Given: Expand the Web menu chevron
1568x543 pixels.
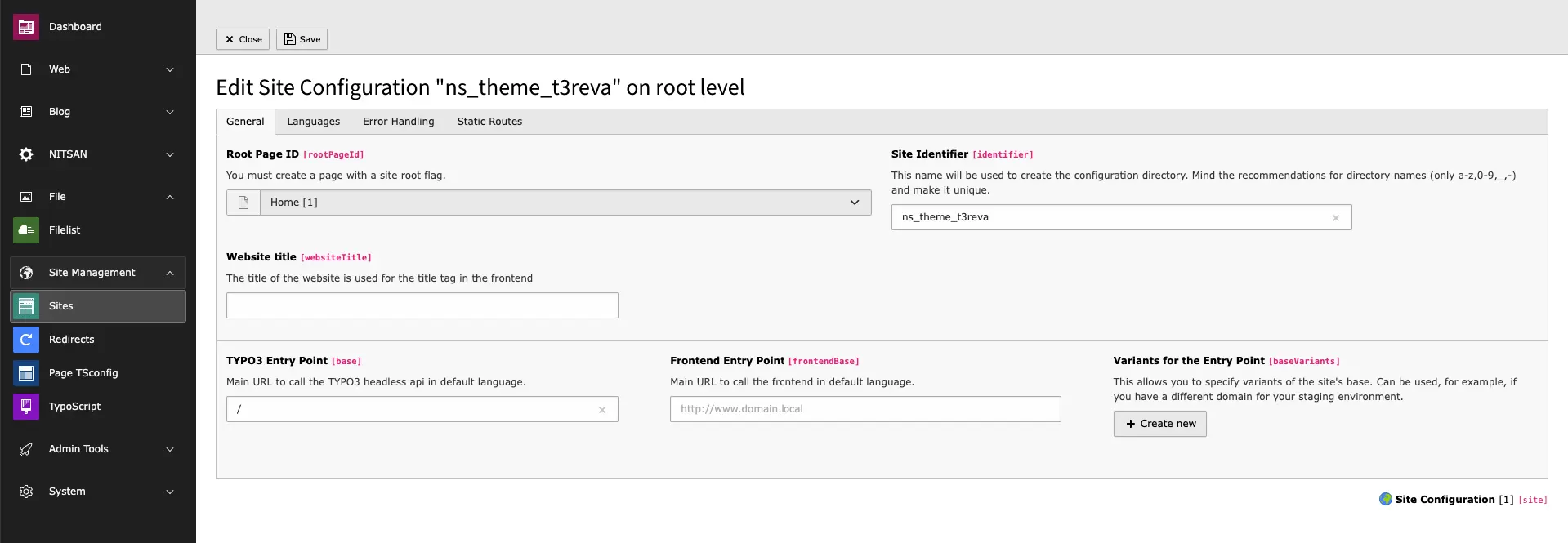Looking at the screenshot, I should 170,69.
